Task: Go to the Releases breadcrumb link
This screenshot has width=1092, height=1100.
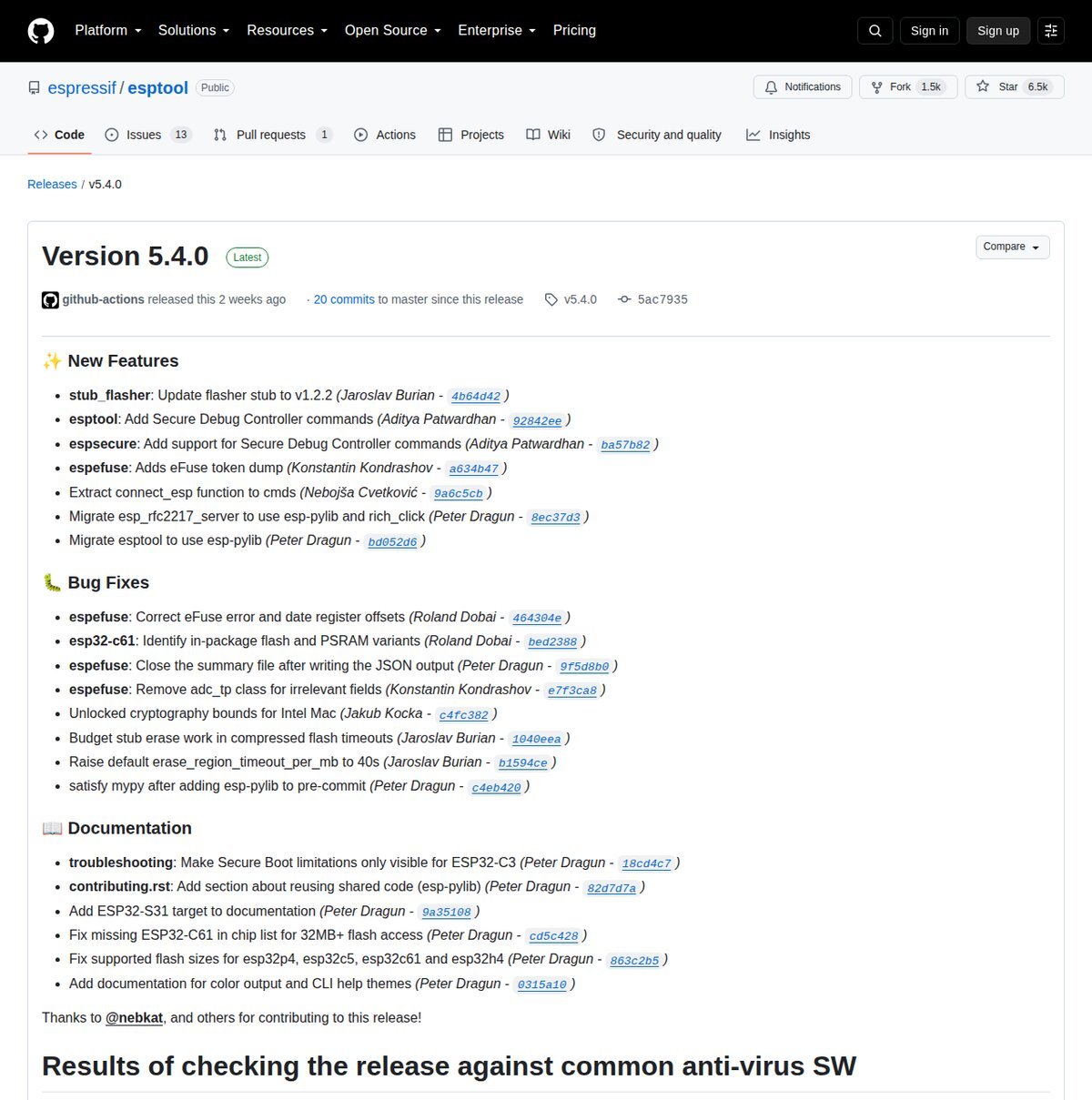Action: tap(52, 185)
